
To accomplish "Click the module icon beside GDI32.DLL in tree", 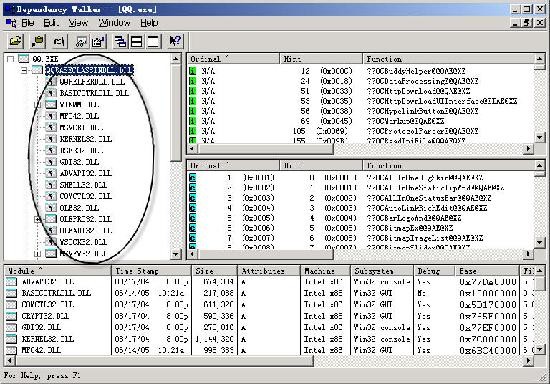I will (51, 162).
